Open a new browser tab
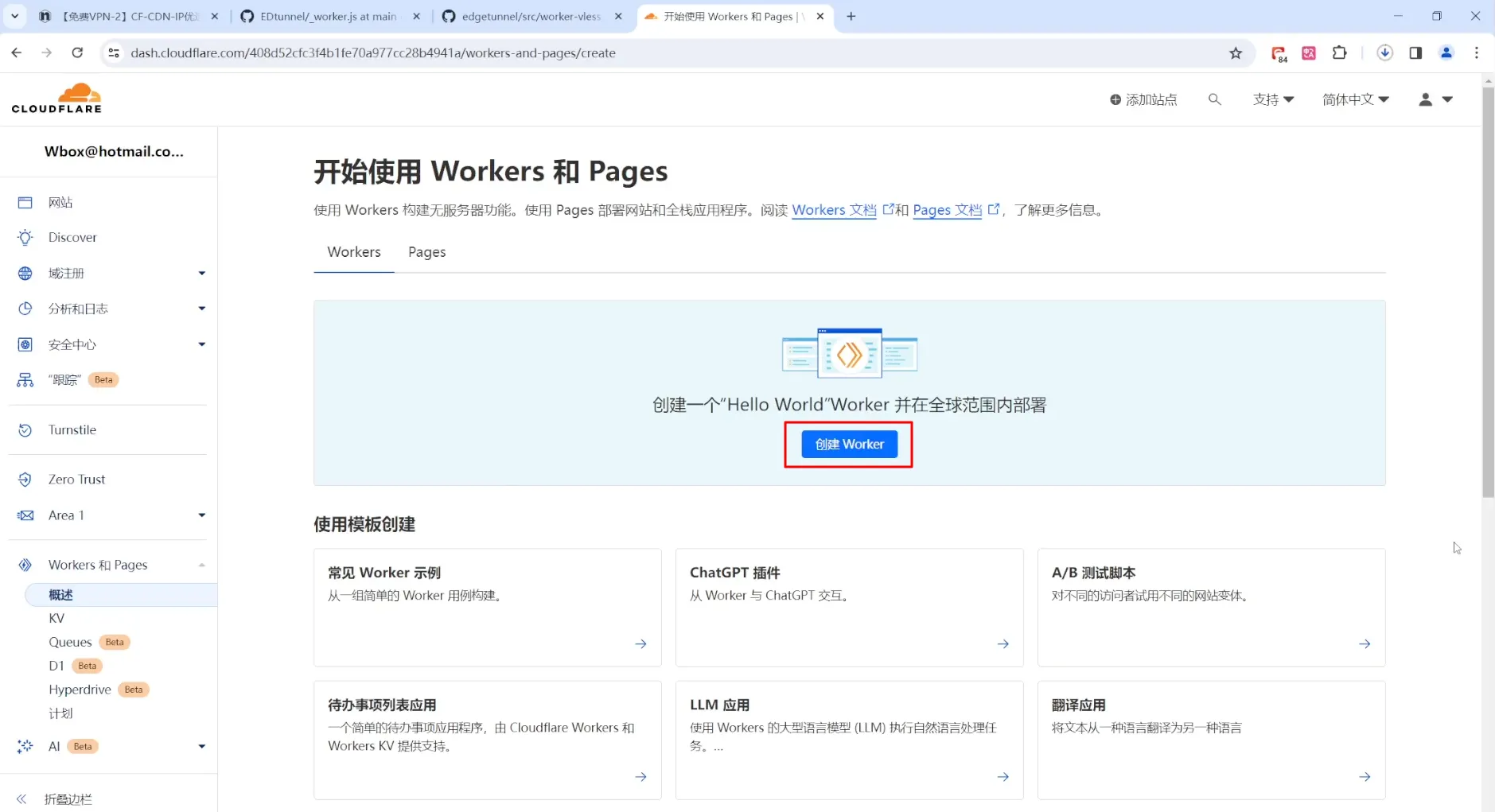 pos(851,16)
